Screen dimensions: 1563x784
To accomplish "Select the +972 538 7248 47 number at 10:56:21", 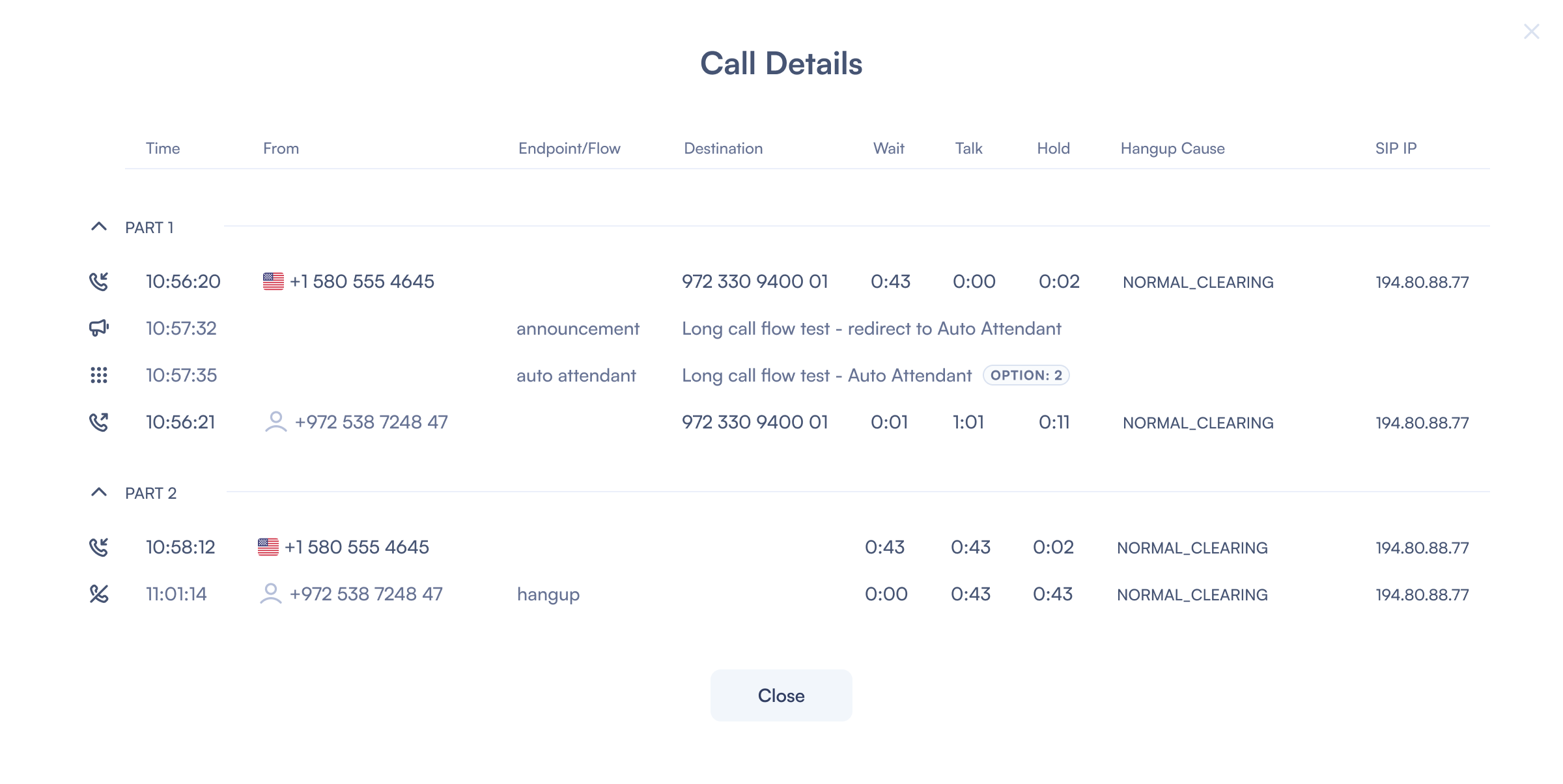I will 371,422.
